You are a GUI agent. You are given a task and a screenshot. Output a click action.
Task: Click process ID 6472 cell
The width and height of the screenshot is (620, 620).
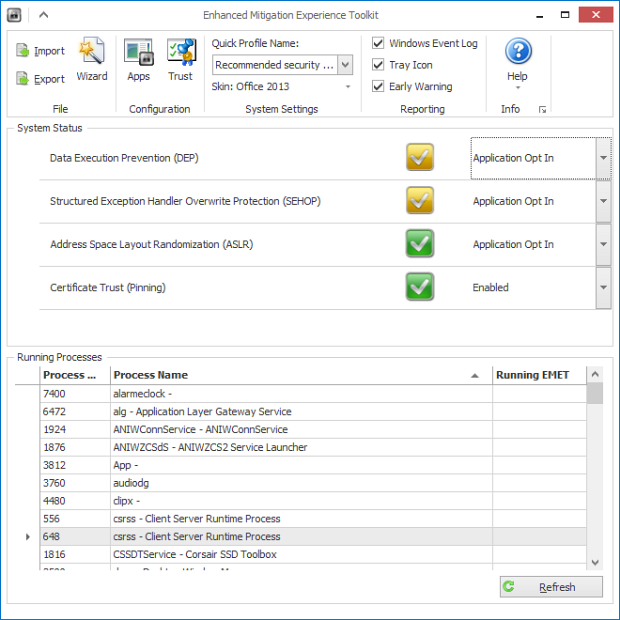click(75, 412)
